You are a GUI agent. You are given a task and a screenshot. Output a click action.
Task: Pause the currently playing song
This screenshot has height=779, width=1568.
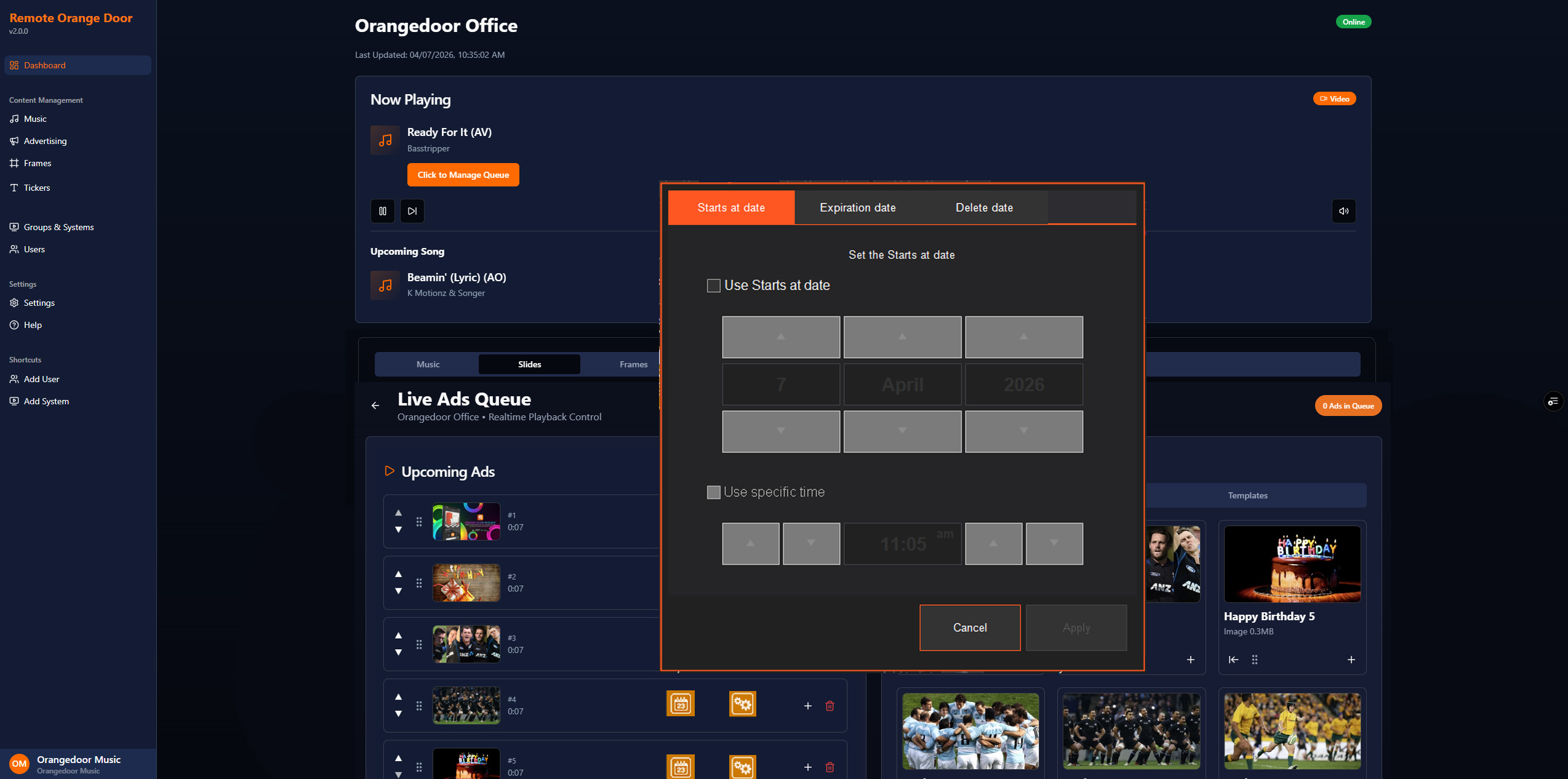(382, 211)
